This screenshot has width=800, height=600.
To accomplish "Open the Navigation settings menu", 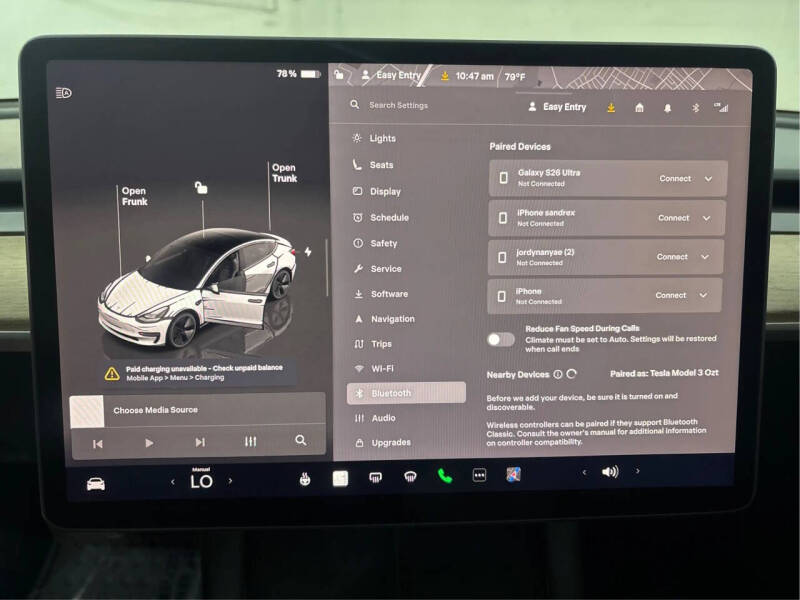I will [392, 319].
